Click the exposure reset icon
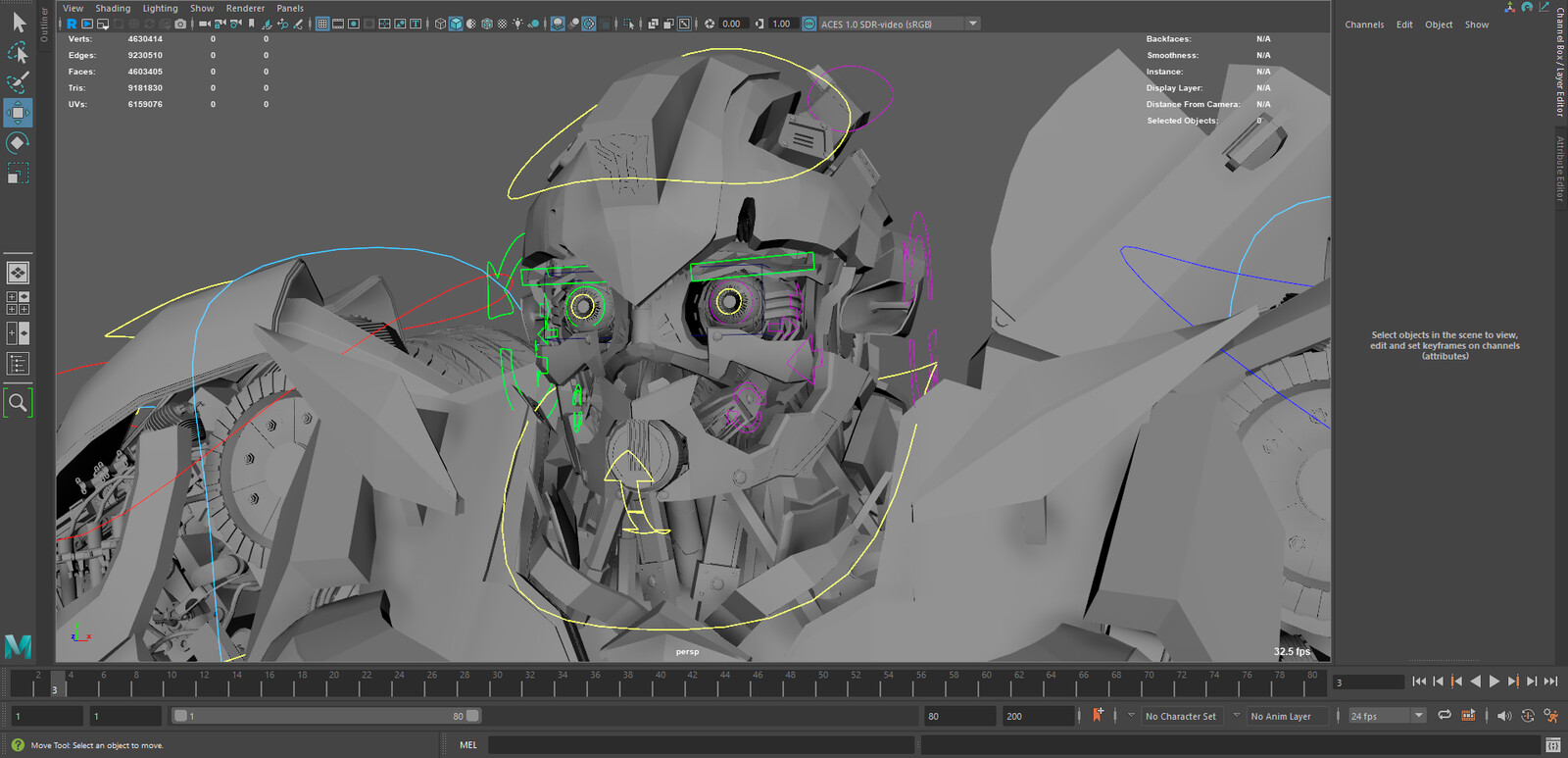Screen dimensions: 1568x758 (x=710, y=24)
